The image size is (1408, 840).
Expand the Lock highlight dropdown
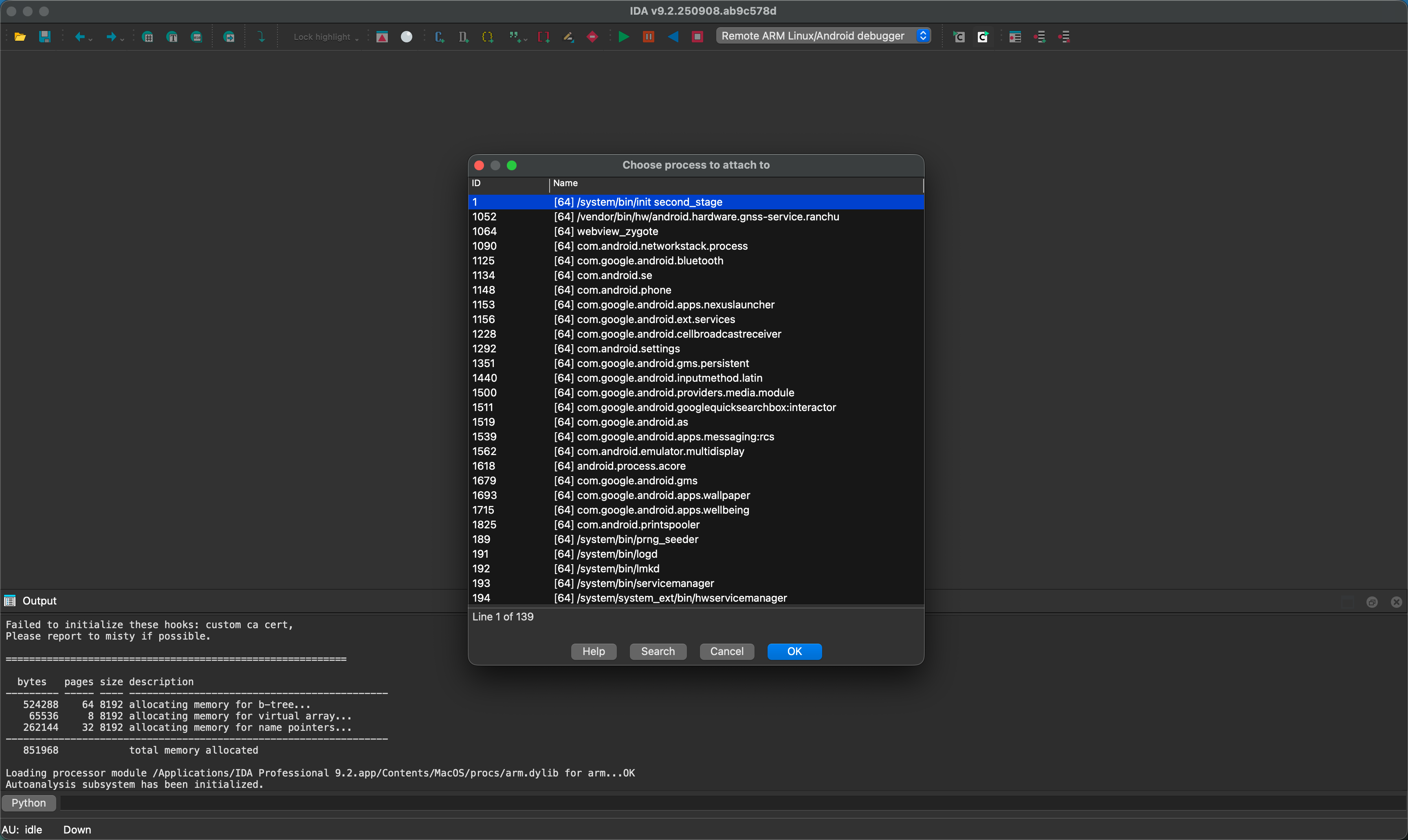pyautogui.click(x=326, y=37)
